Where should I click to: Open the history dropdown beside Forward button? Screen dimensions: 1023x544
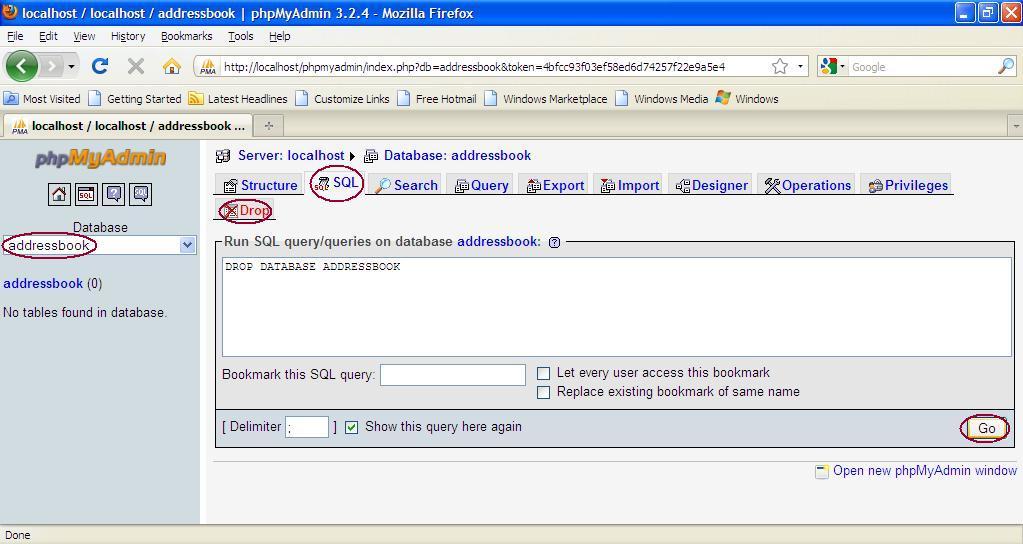point(71,67)
